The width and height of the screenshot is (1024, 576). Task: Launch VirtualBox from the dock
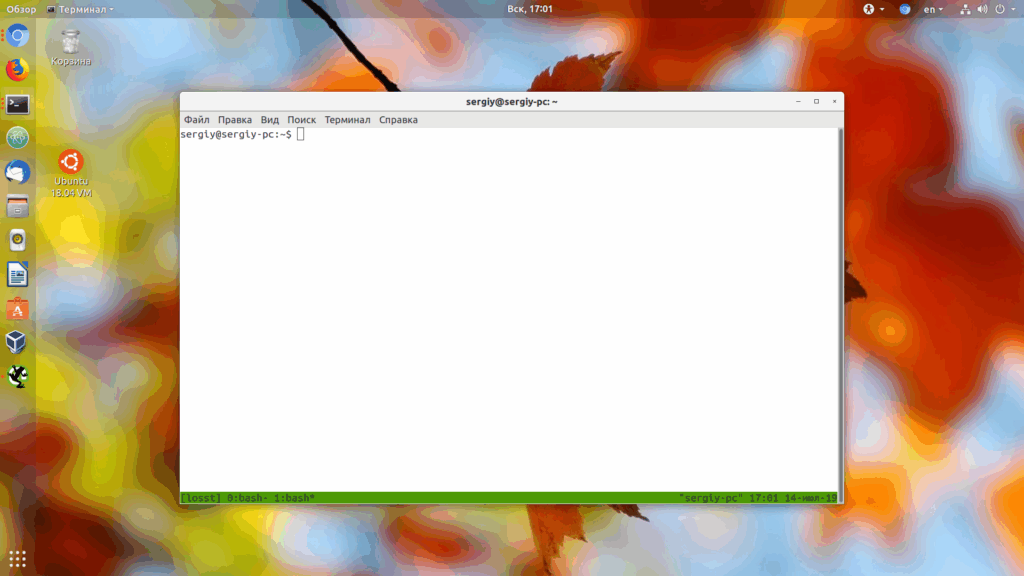pos(18,342)
